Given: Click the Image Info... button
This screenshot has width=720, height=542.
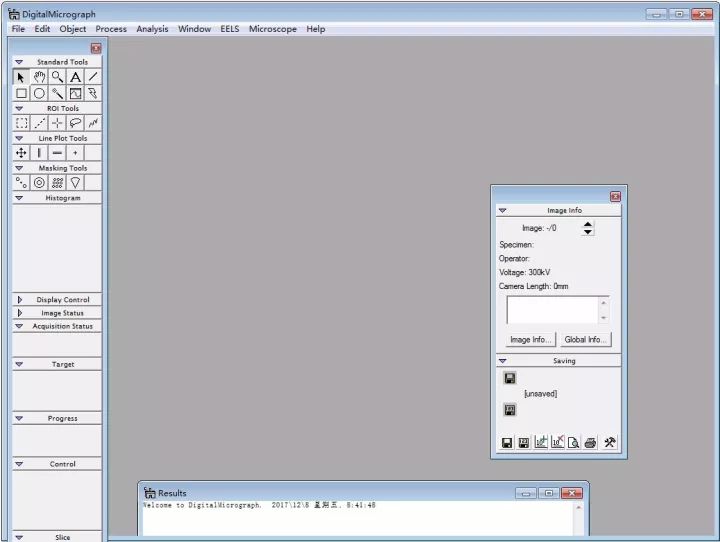Looking at the screenshot, I should pyautogui.click(x=530, y=340).
